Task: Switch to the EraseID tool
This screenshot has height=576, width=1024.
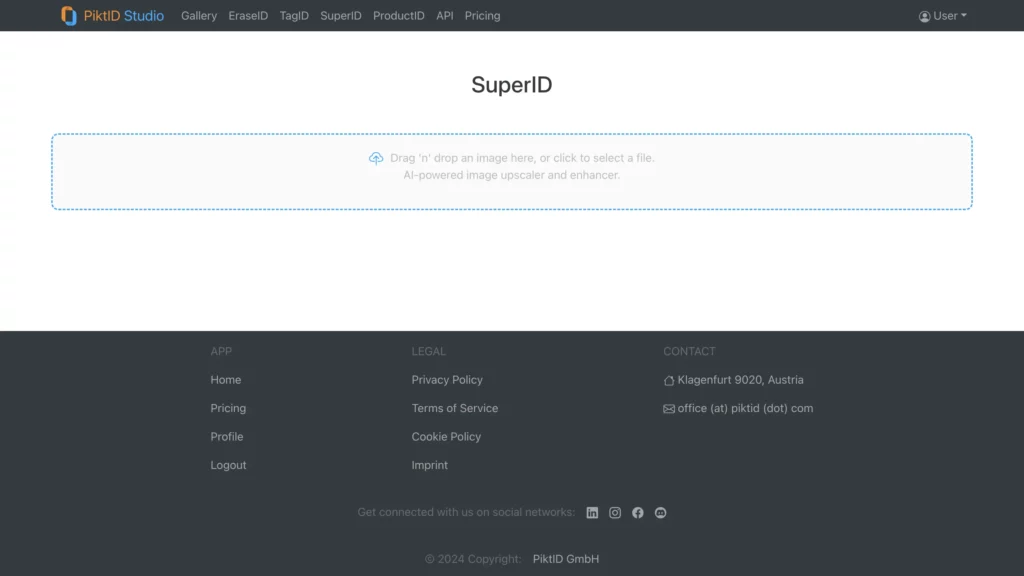Action: coord(248,16)
